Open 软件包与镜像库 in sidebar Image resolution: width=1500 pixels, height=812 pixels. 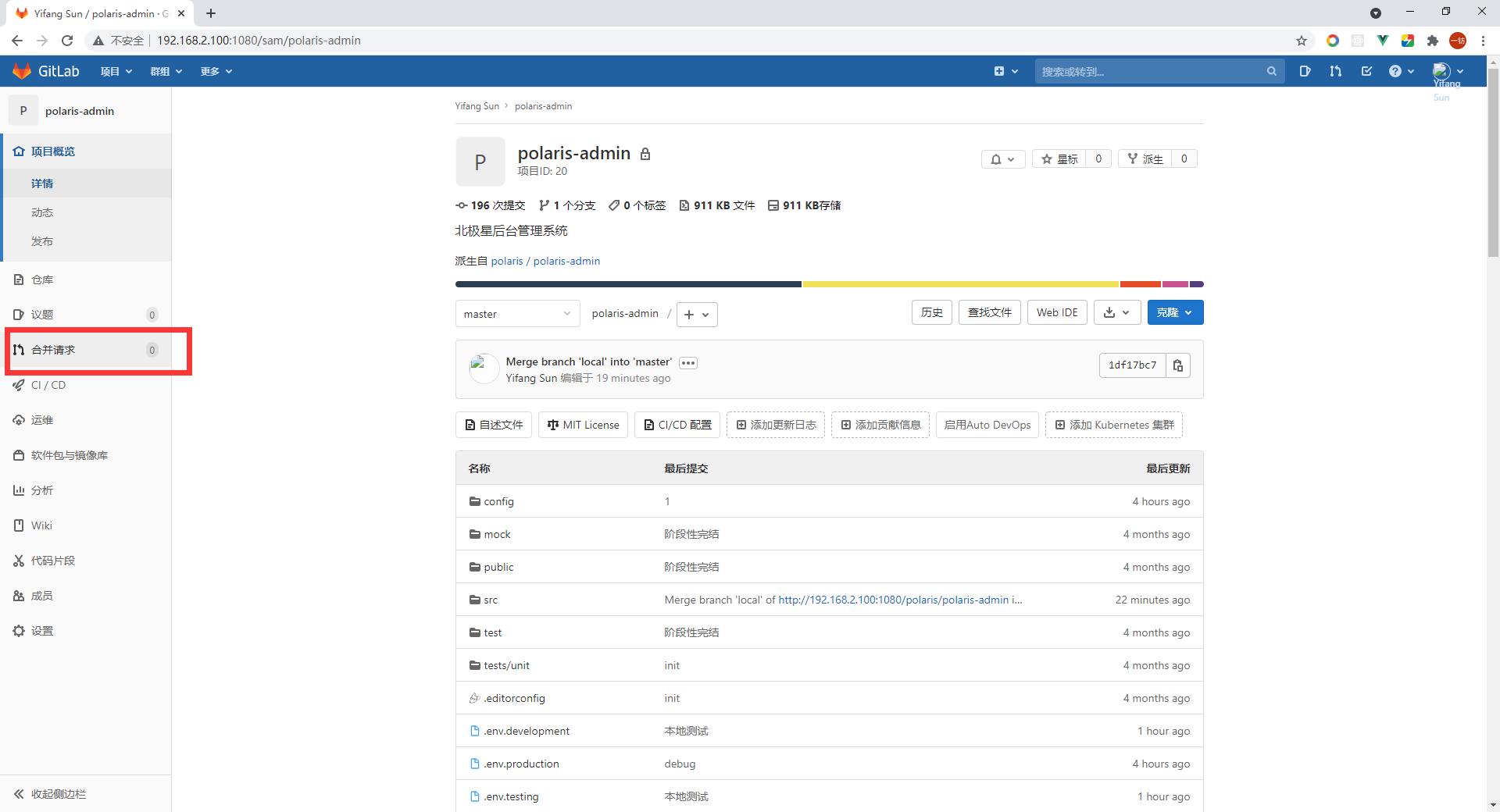coord(86,455)
